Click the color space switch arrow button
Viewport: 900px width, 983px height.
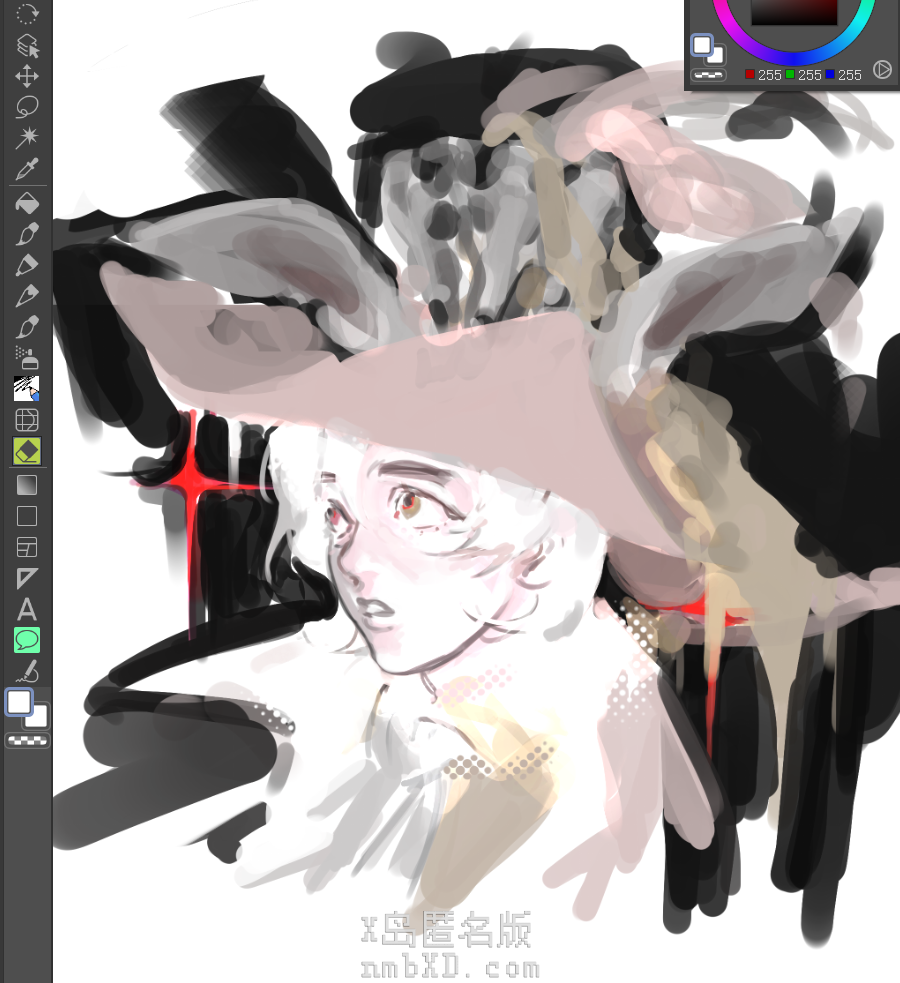[x=882, y=69]
